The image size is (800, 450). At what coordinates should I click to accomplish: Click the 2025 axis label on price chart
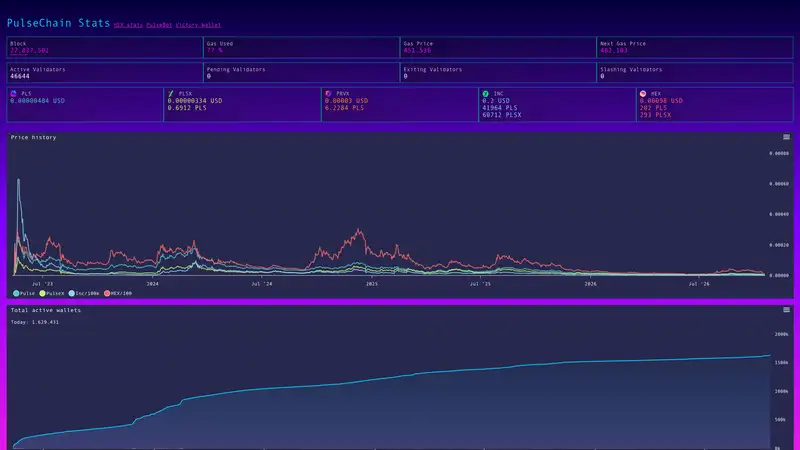coord(372,284)
